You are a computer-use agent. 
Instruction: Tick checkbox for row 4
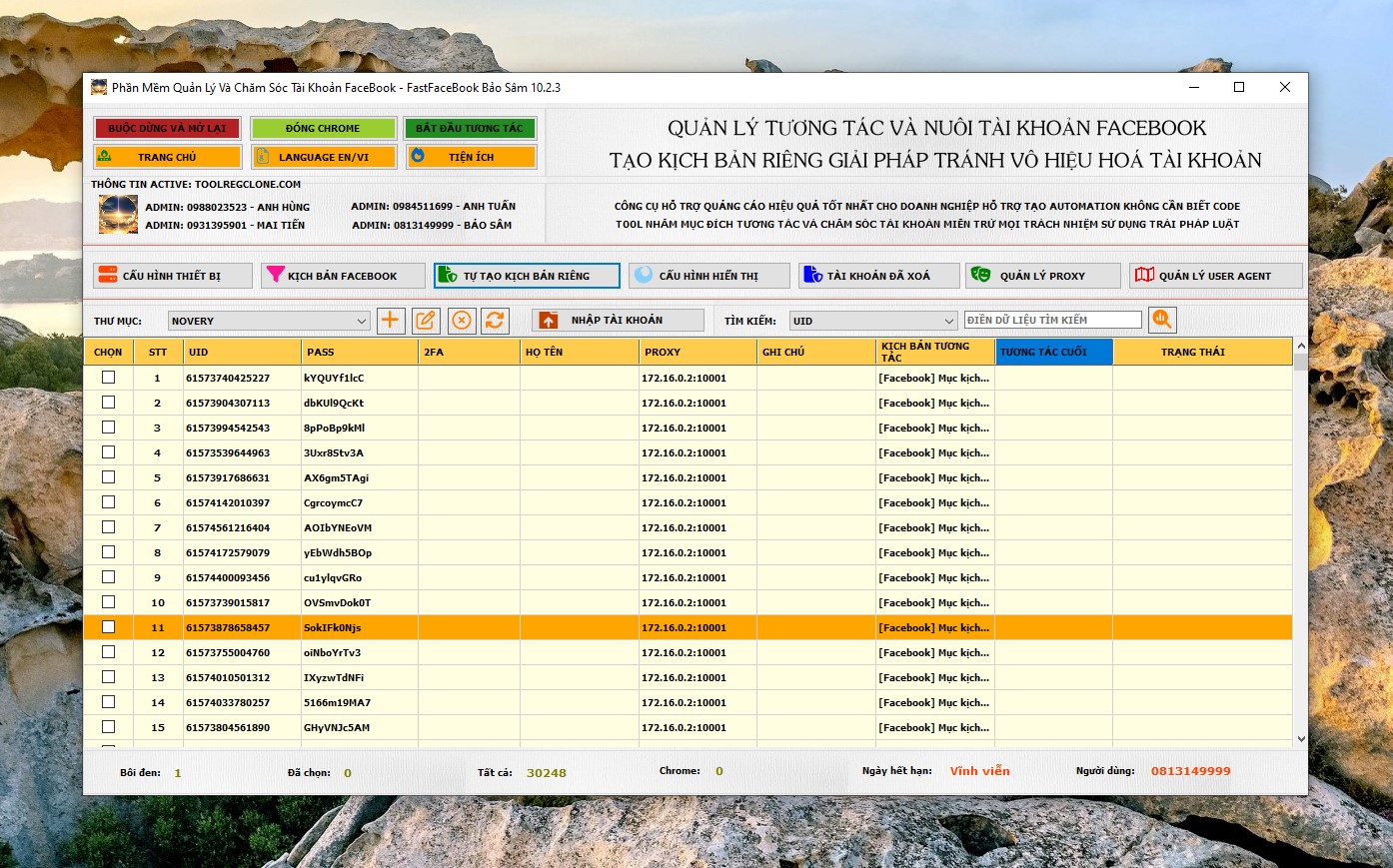point(108,452)
